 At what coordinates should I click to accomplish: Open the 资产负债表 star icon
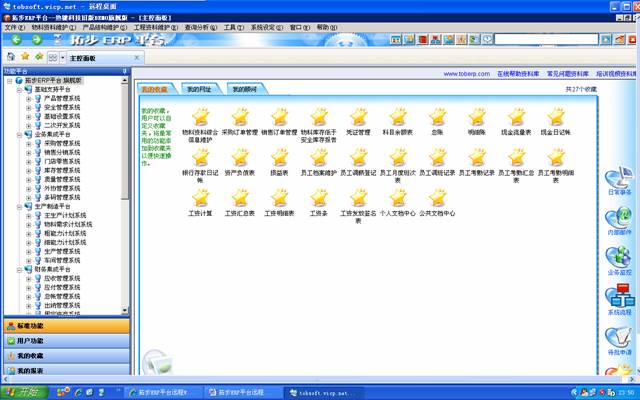point(240,156)
